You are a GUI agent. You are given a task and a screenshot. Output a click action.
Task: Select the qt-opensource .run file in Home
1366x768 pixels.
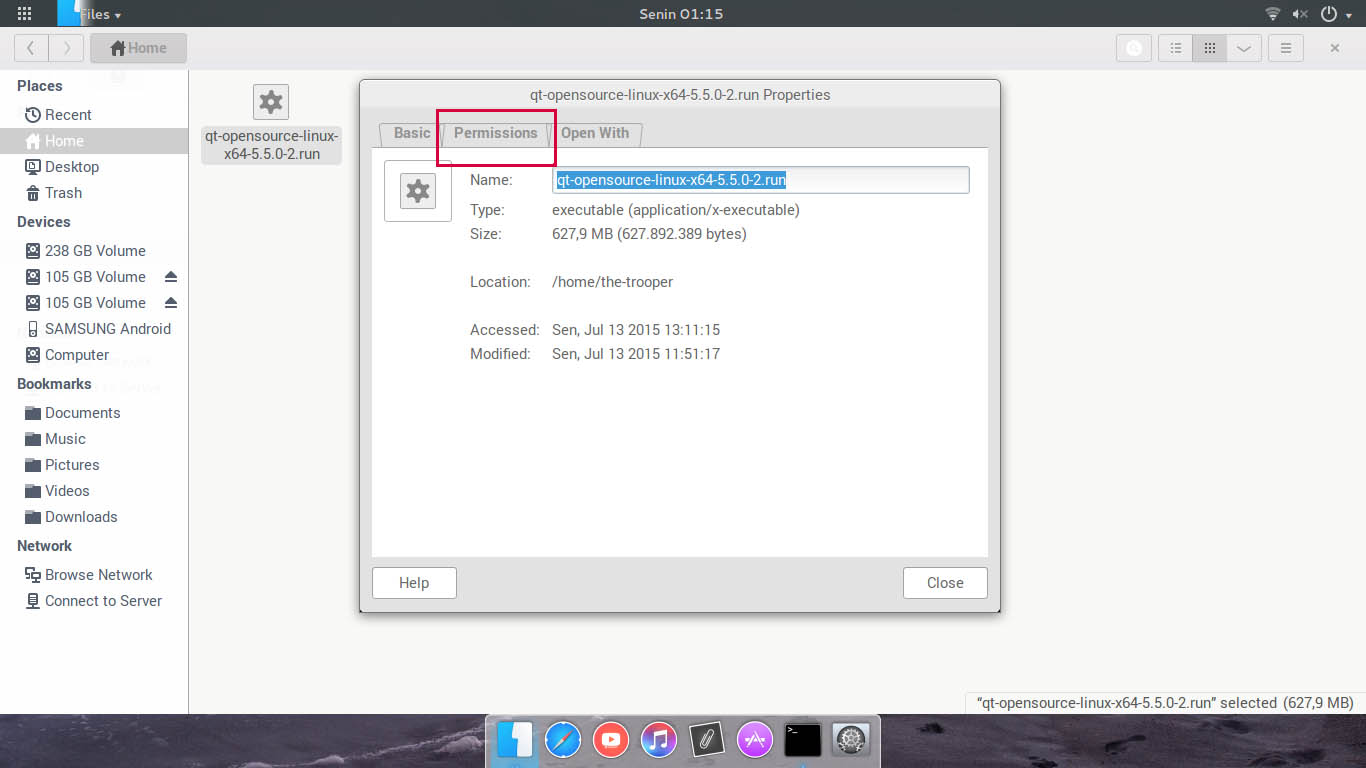coord(271,124)
